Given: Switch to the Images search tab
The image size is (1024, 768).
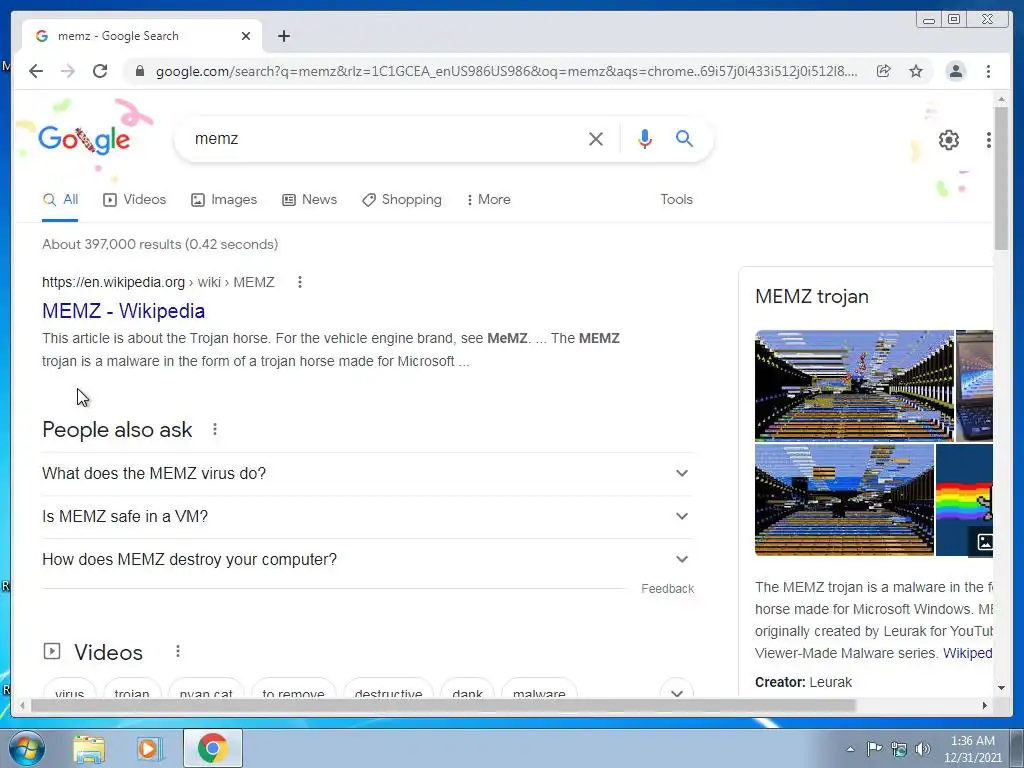Looking at the screenshot, I should [x=224, y=200].
